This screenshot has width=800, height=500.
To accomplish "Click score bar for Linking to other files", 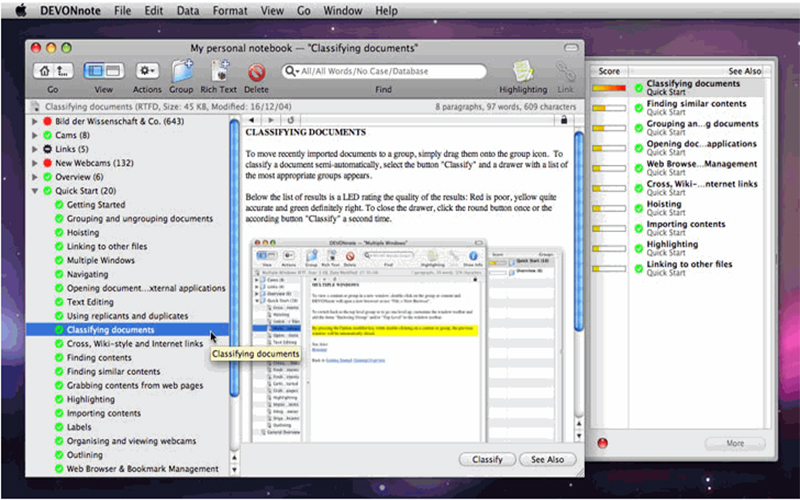I will coord(609,269).
